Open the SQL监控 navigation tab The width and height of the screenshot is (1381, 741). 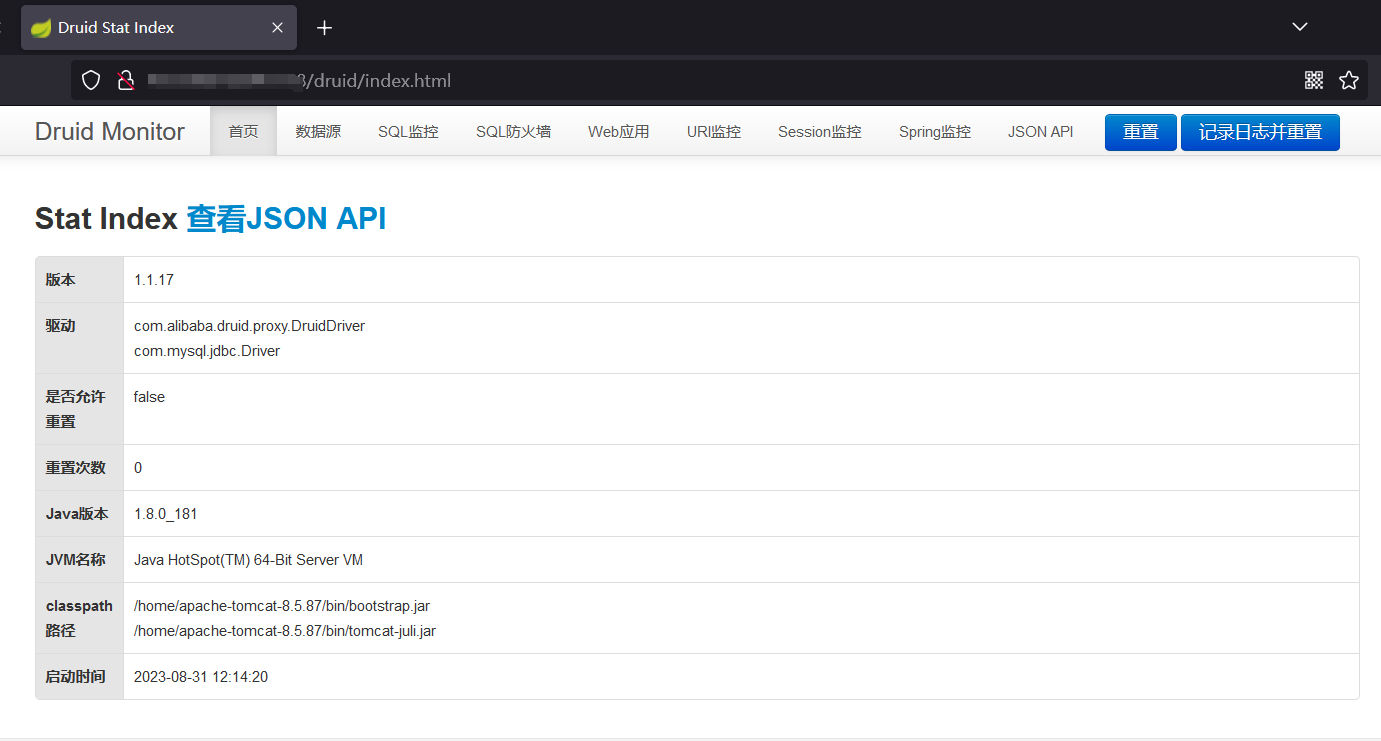click(x=408, y=131)
